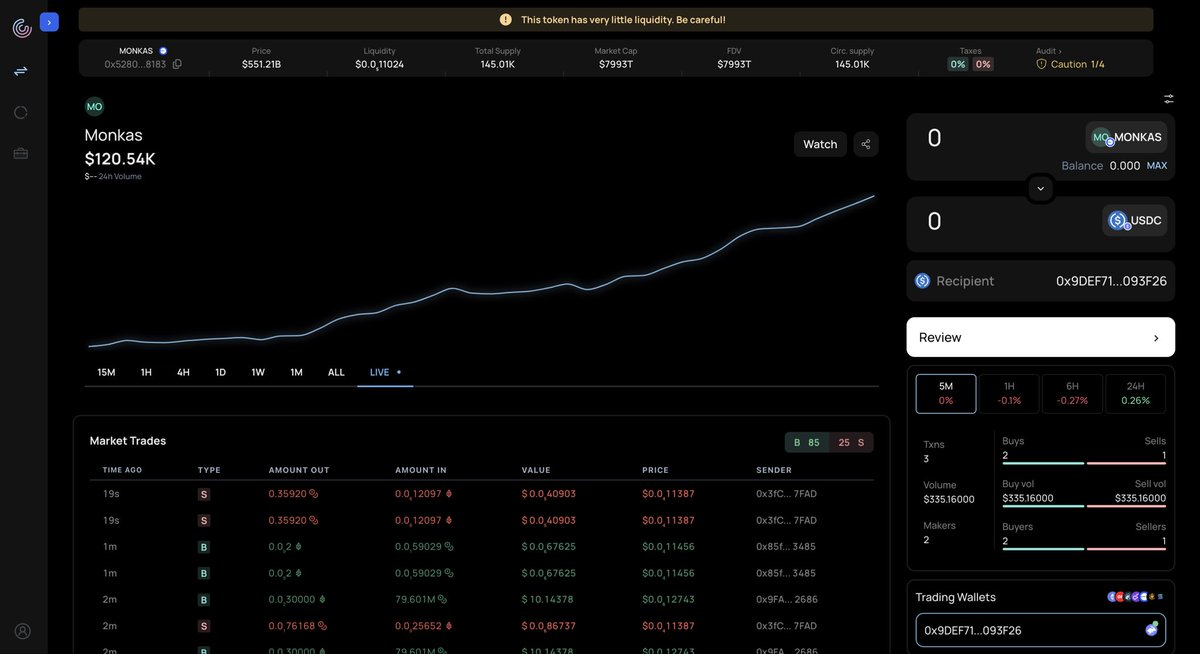Filter market trades by buys B 85
This screenshot has width=1200, height=654.
(x=807, y=442)
